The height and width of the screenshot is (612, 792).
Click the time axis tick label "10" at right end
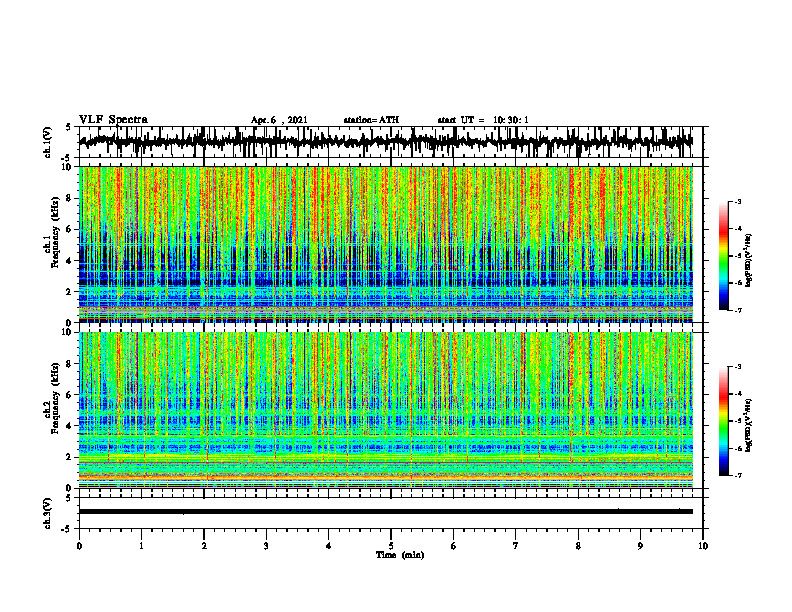click(703, 546)
